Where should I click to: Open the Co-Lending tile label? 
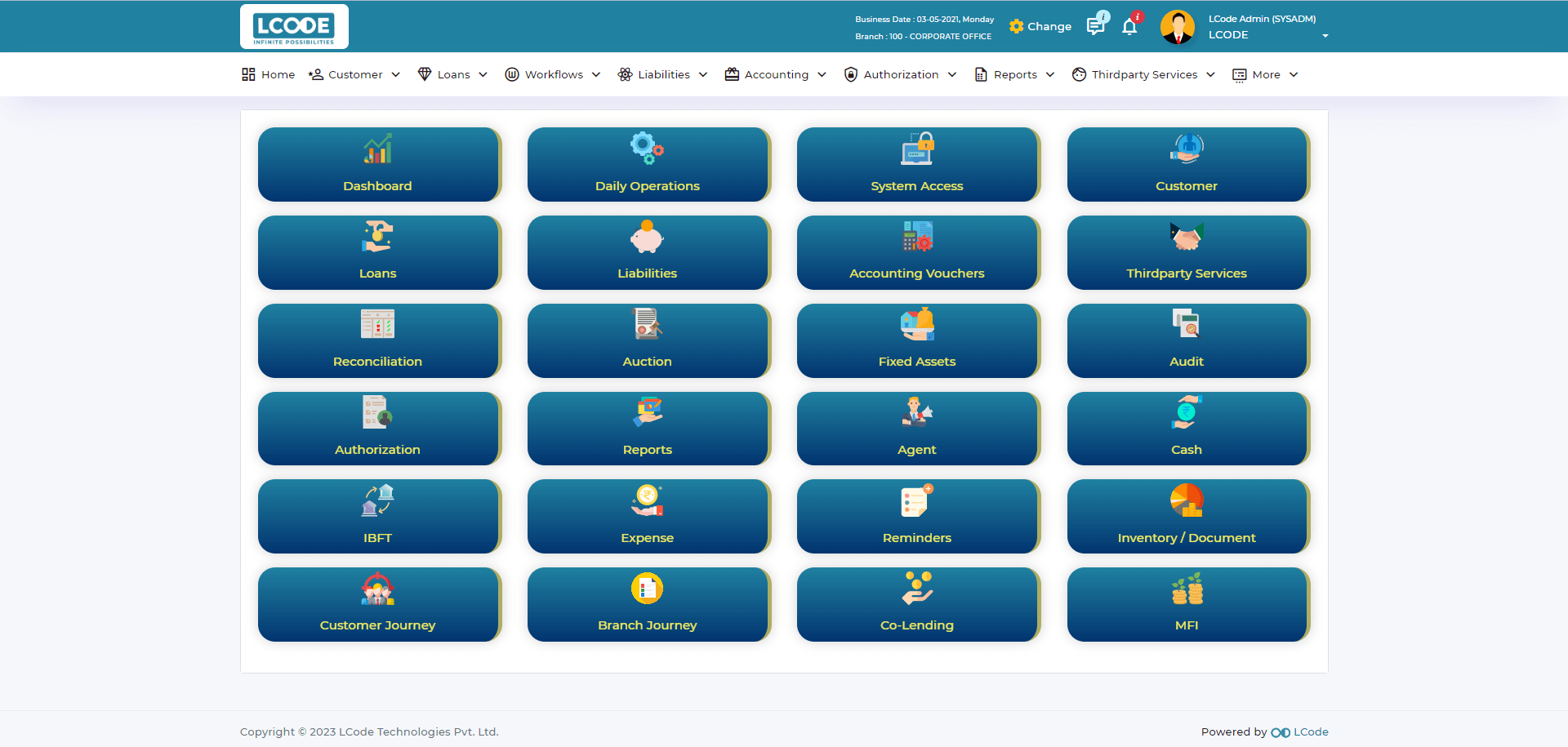pos(917,625)
